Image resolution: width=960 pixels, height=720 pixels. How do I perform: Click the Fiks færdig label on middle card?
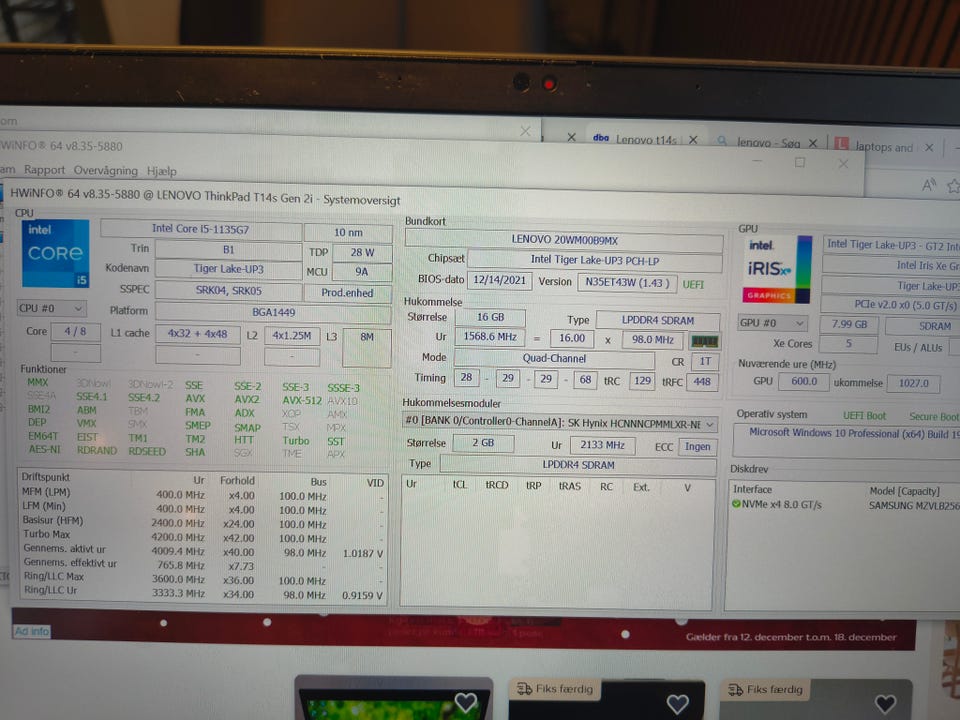pos(555,689)
